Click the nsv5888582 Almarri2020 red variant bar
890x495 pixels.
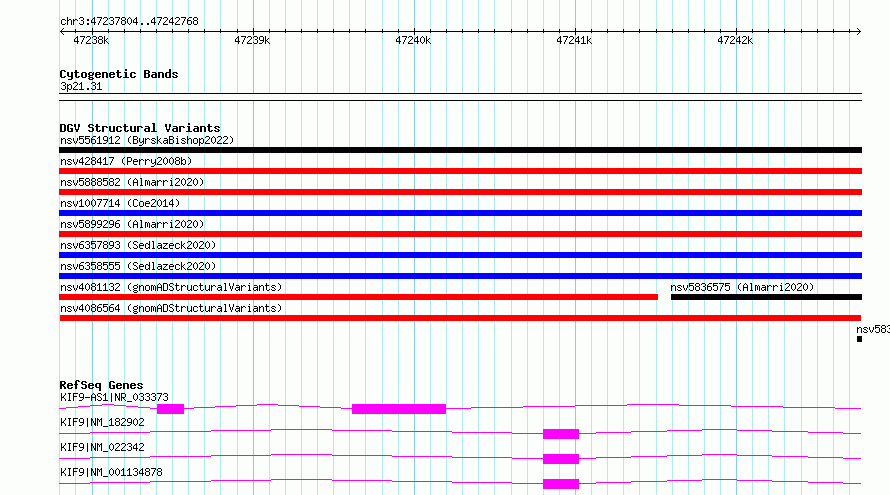tap(460, 192)
